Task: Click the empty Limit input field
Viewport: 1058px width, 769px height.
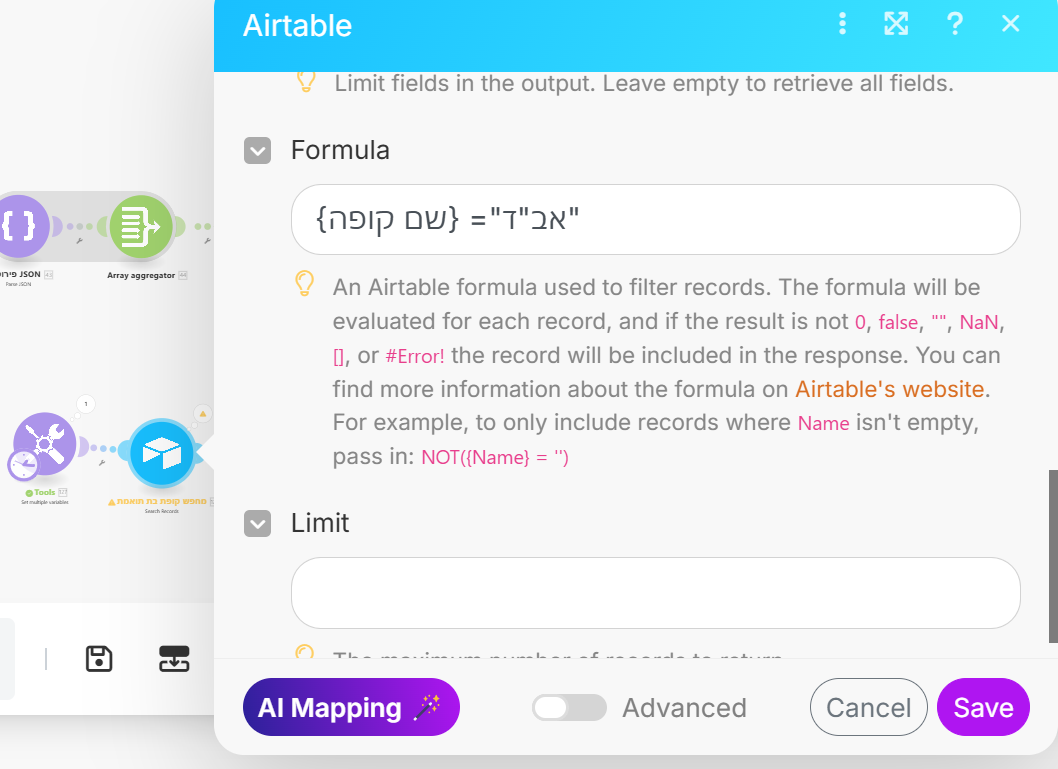Action: (655, 593)
